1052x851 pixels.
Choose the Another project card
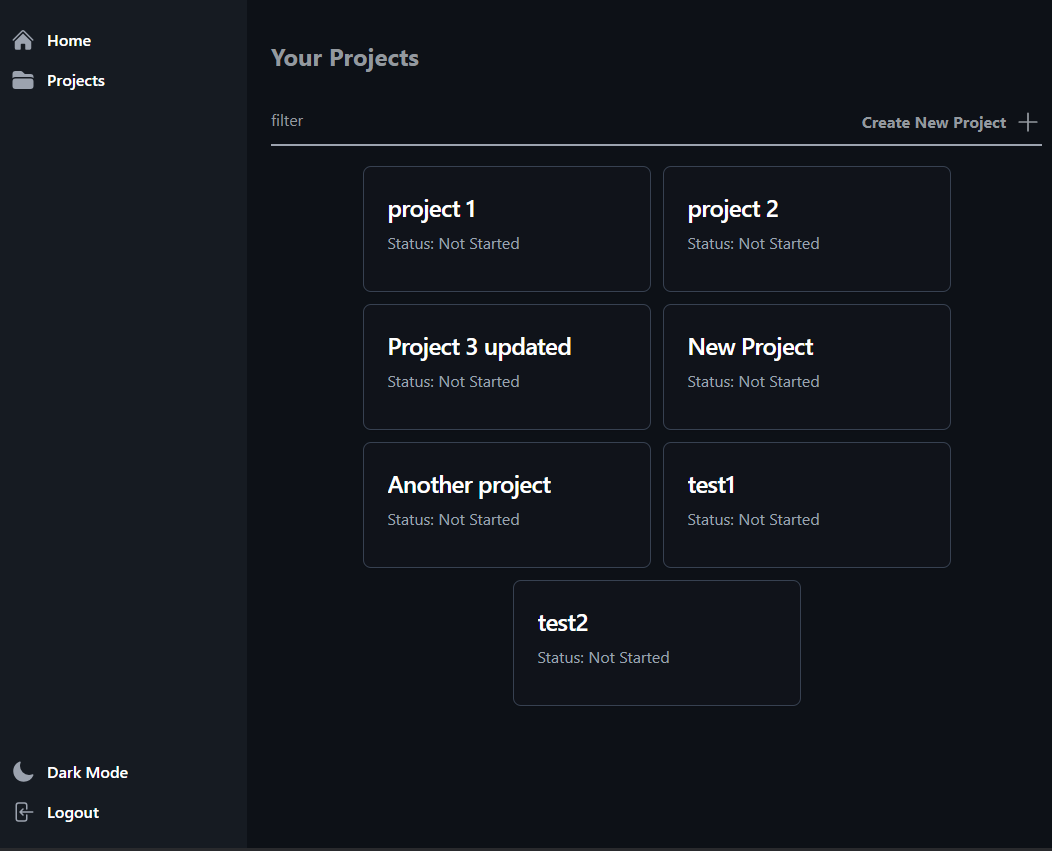506,505
